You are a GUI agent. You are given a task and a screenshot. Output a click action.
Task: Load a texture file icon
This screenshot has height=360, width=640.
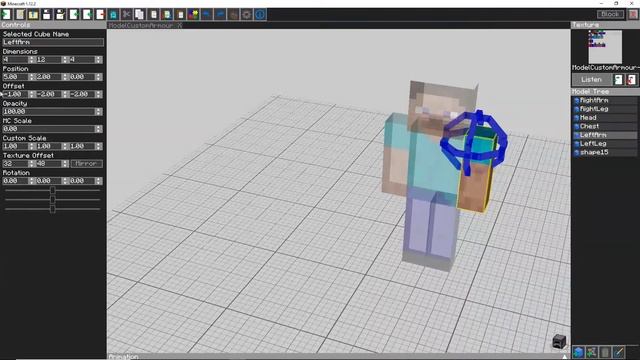coord(619,80)
